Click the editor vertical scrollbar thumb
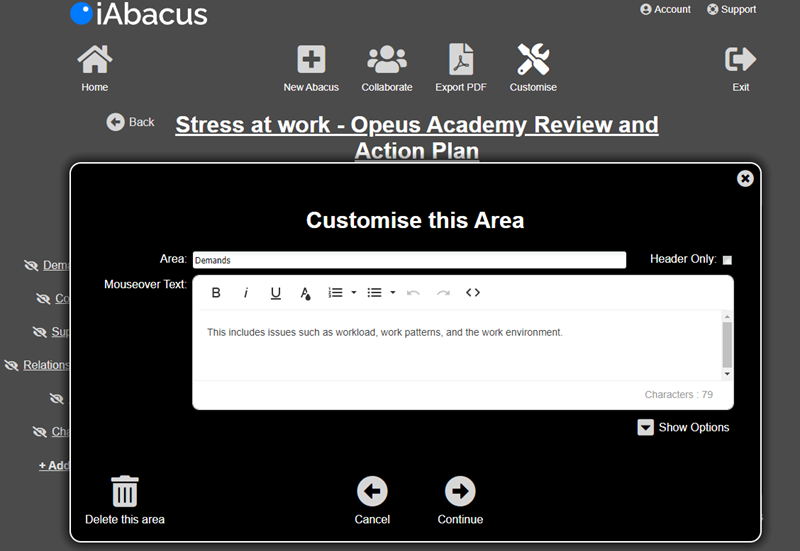800x551 pixels. [x=728, y=344]
